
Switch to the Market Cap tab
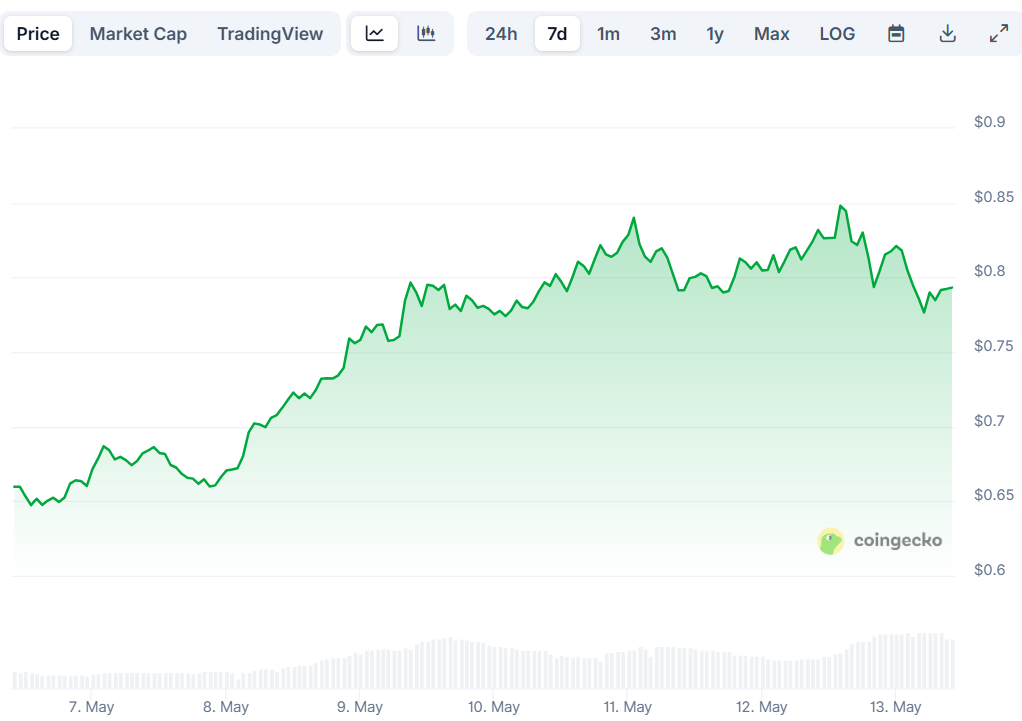pos(138,33)
